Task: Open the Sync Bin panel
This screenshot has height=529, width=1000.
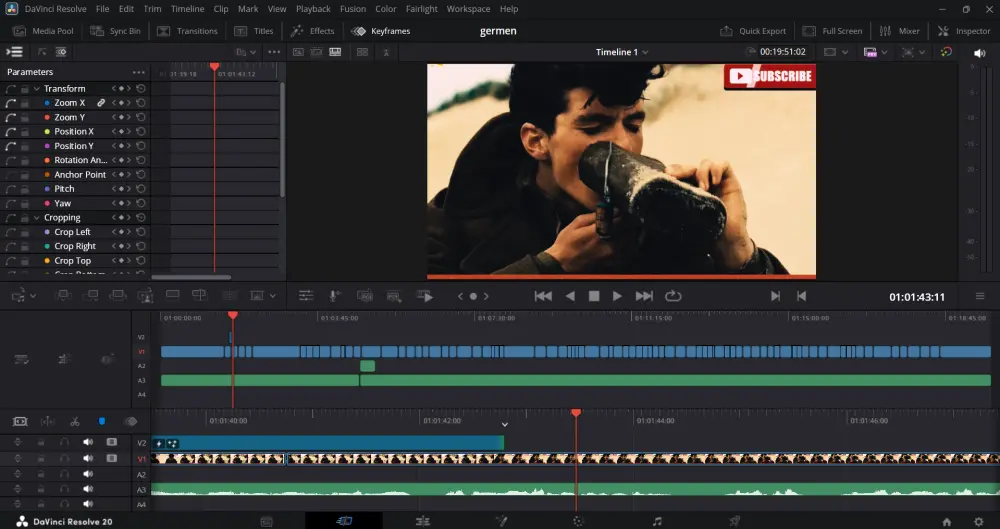Action: (x=115, y=31)
